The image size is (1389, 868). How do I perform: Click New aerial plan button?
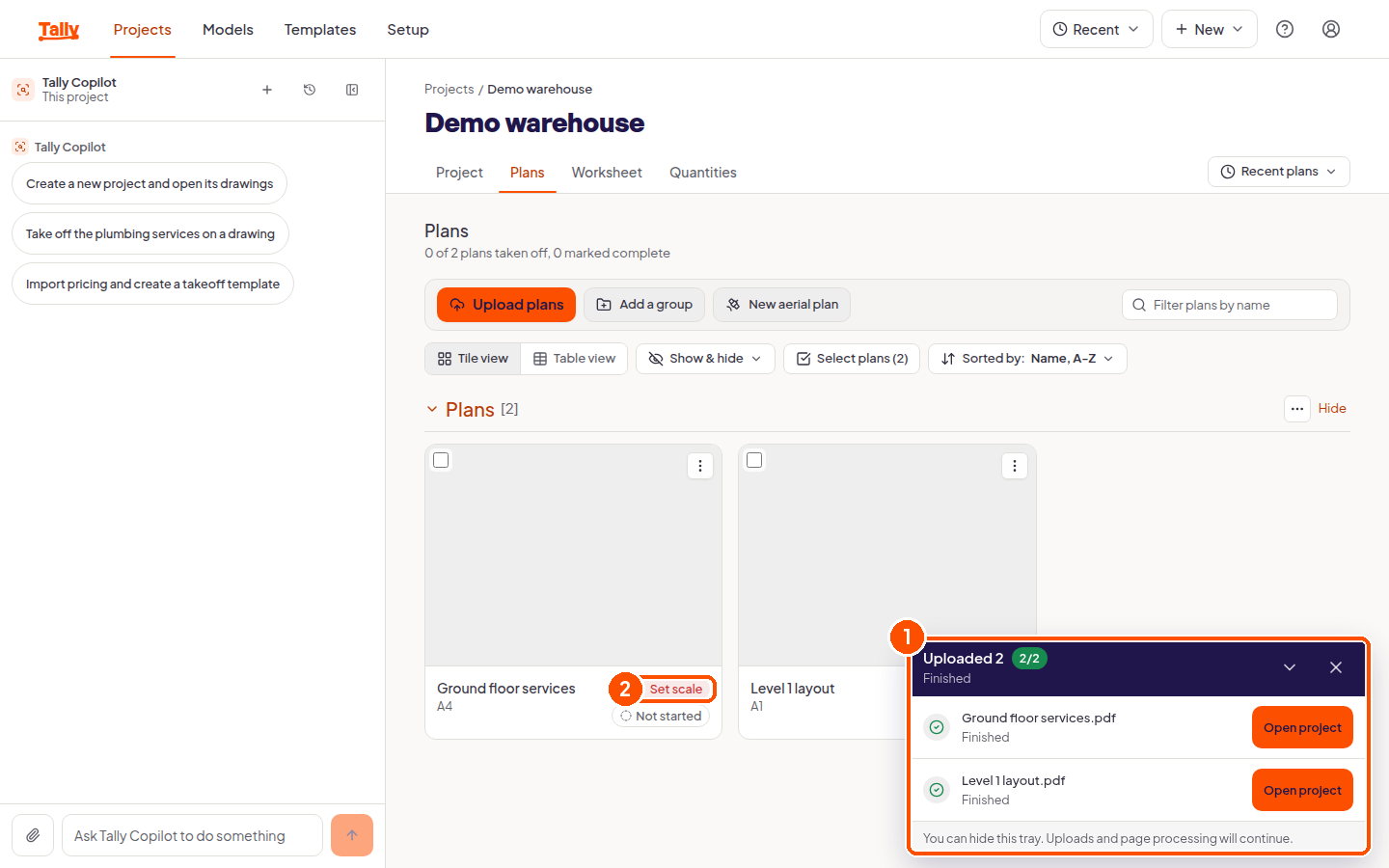pyautogui.click(x=782, y=305)
